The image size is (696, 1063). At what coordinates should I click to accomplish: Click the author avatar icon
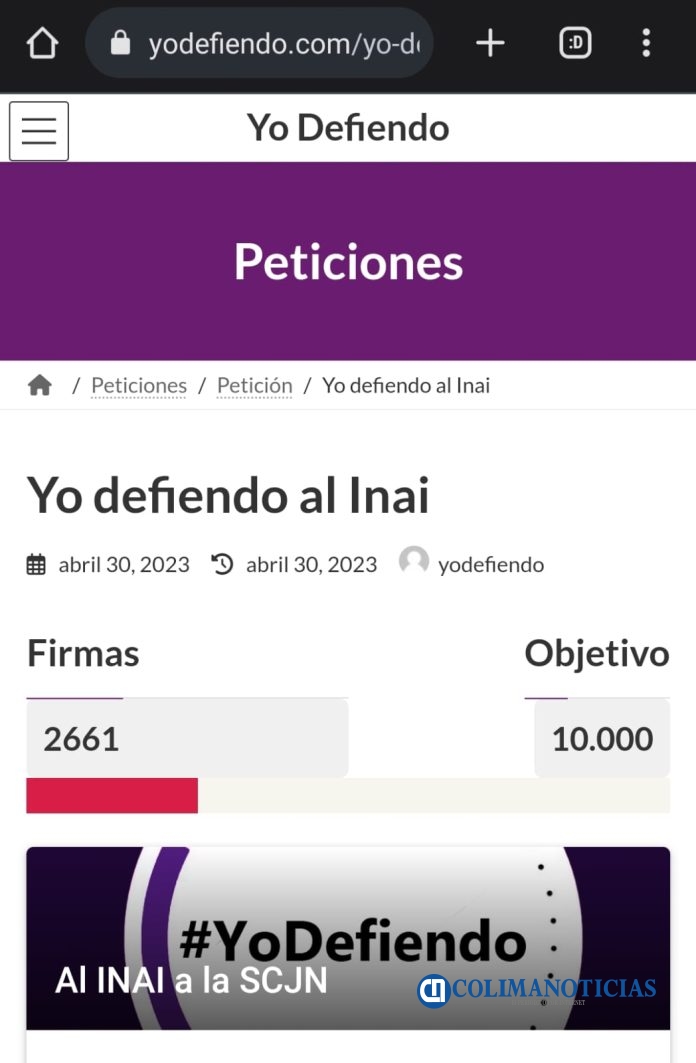[x=413, y=561]
